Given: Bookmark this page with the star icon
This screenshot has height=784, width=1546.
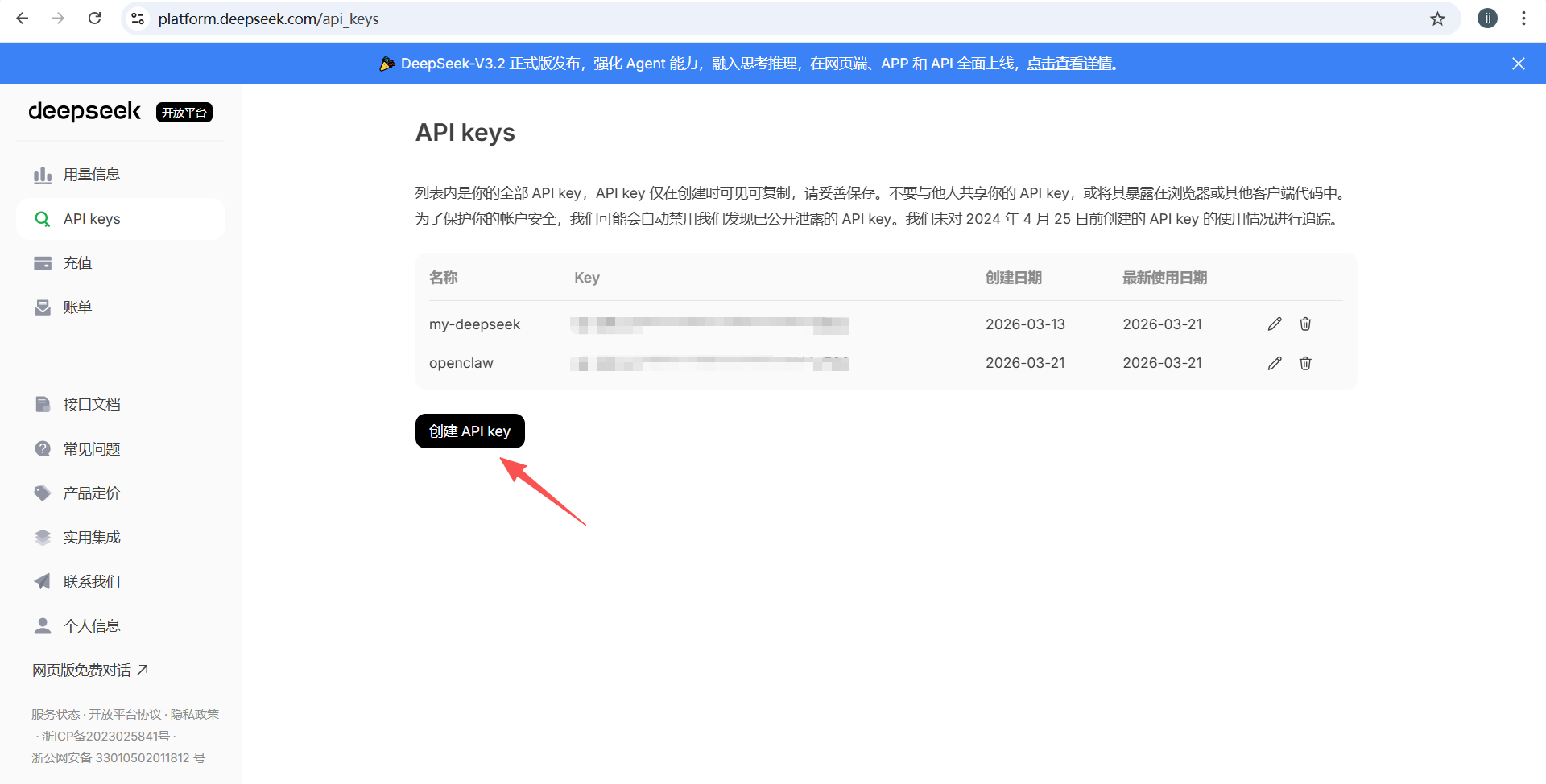Looking at the screenshot, I should pyautogui.click(x=1437, y=19).
